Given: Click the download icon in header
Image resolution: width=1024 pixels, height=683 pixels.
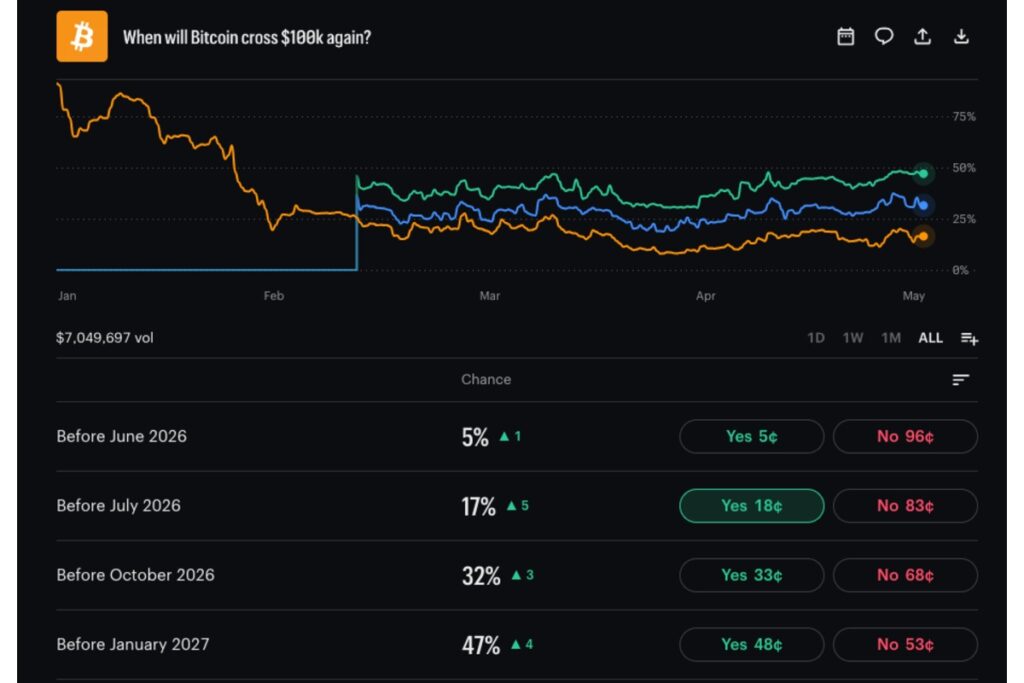Looking at the screenshot, I should (x=961, y=37).
